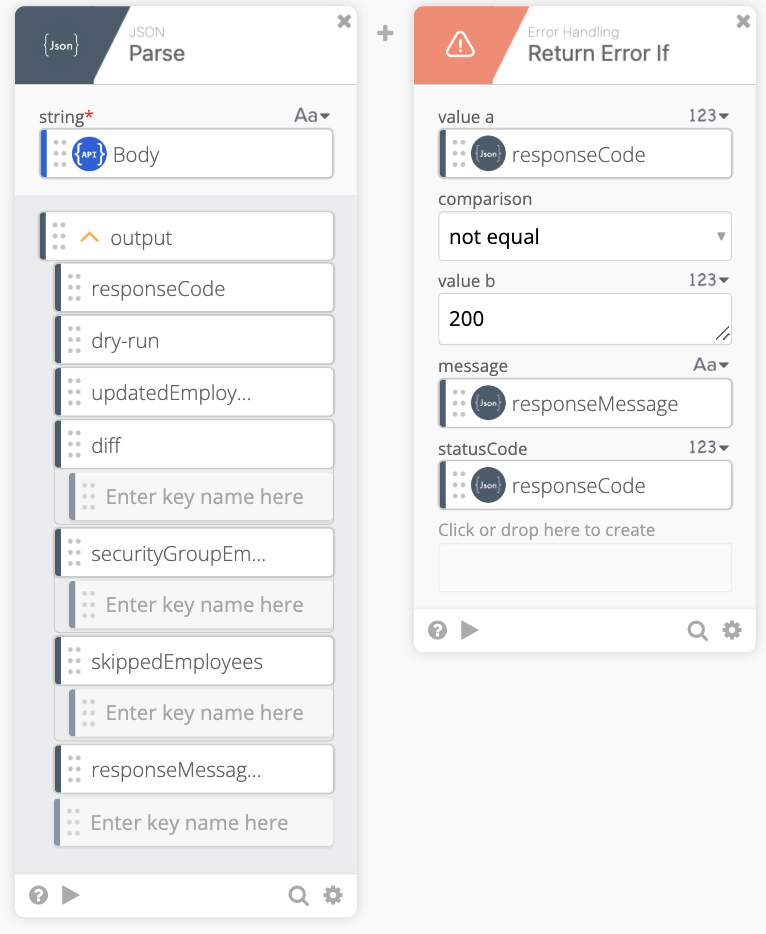Open the value a type dropdown 123
This screenshot has height=934, width=766.
coord(709,116)
